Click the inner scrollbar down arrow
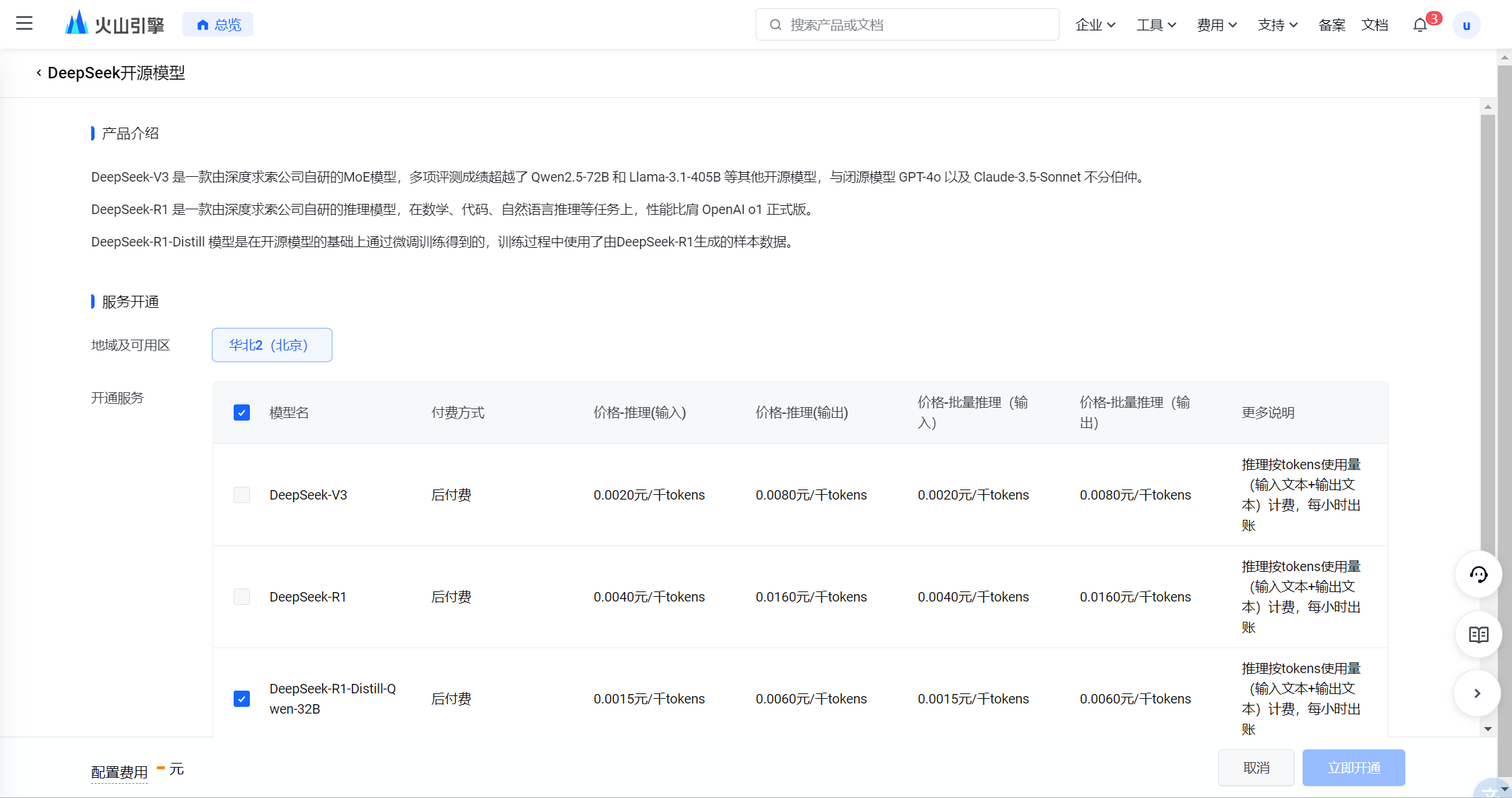The image size is (1512, 798). point(1488,729)
